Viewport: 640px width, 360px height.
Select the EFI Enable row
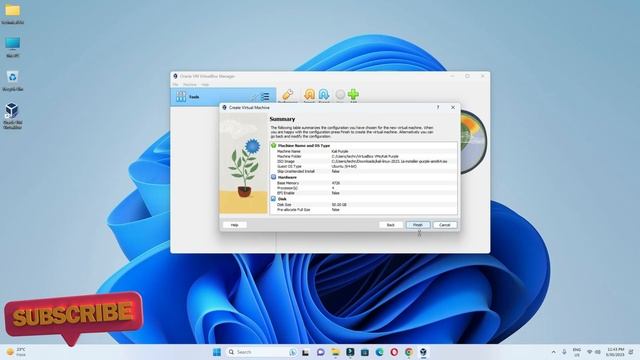click(x=363, y=193)
